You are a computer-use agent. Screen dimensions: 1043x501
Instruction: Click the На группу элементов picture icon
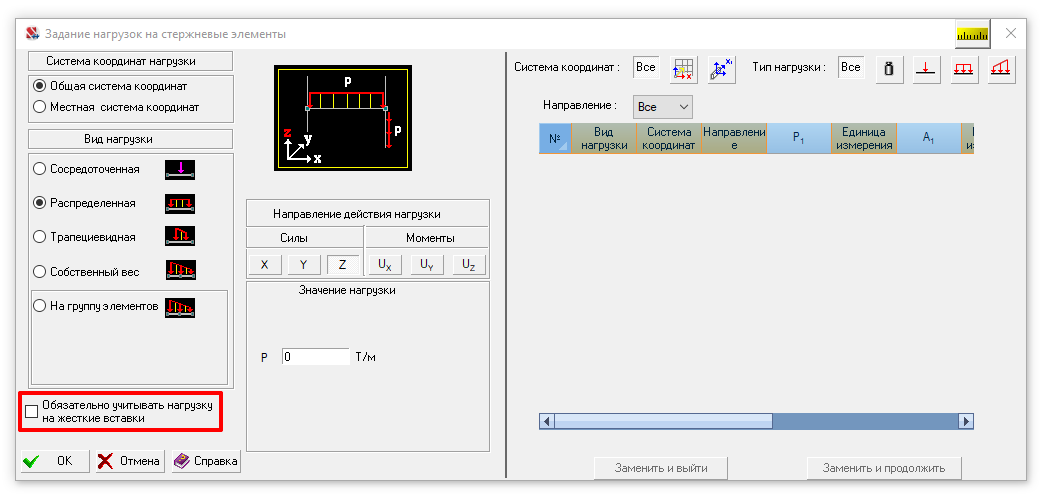pyautogui.click(x=180, y=307)
